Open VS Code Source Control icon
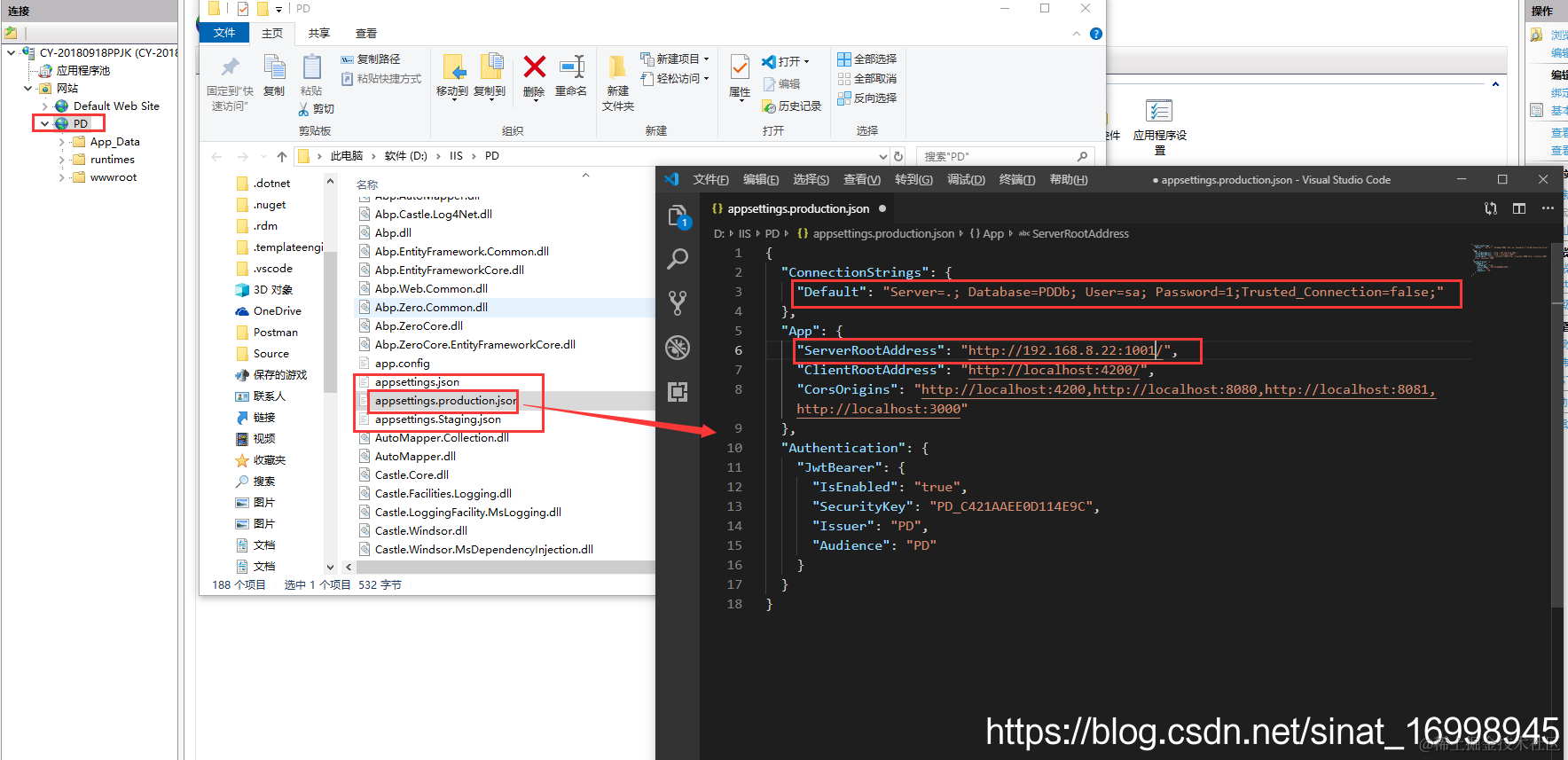Image resolution: width=1568 pixels, height=760 pixels. click(x=678, y=303)
